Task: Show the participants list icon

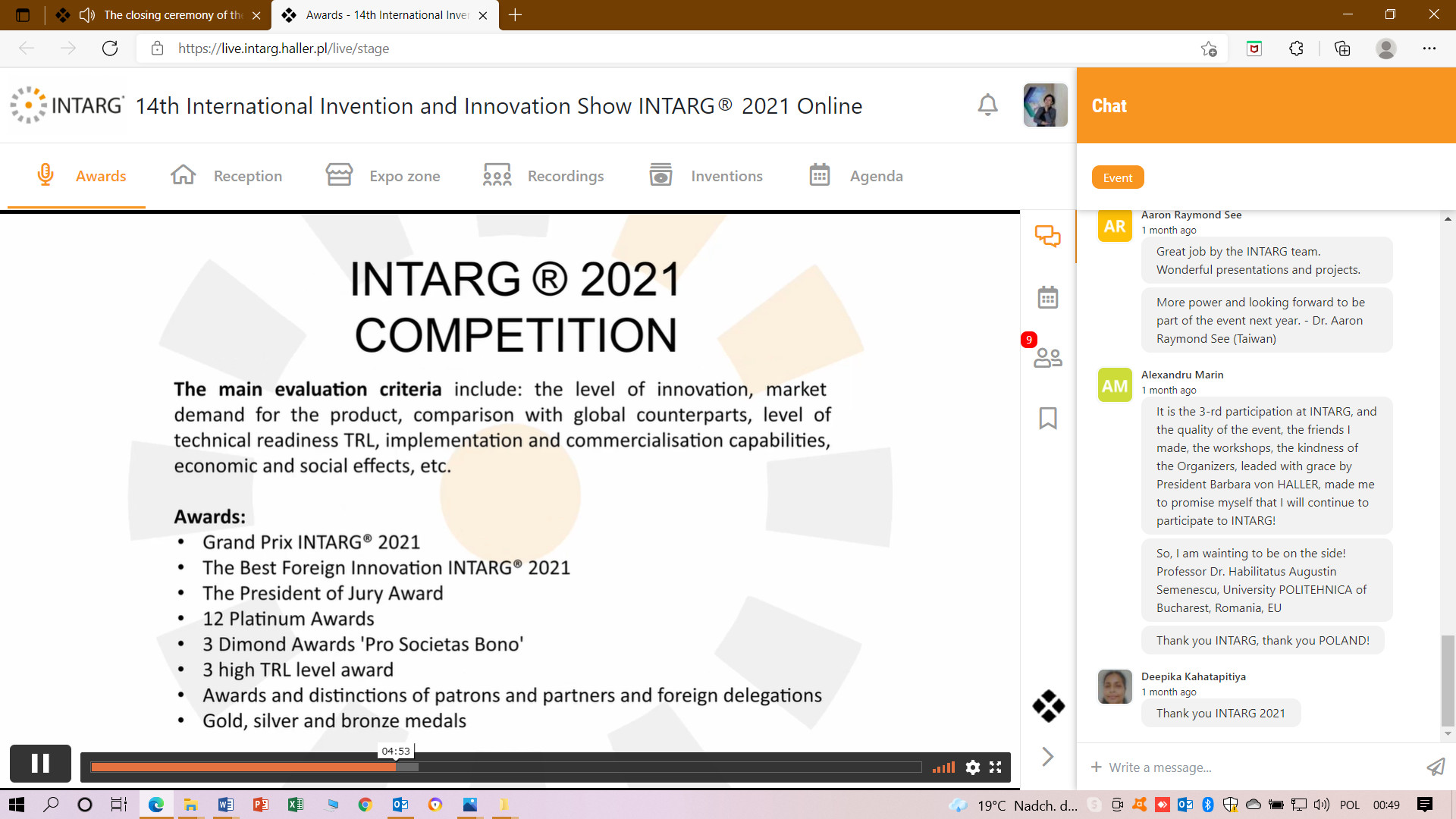Action: tap(1048, 357)
